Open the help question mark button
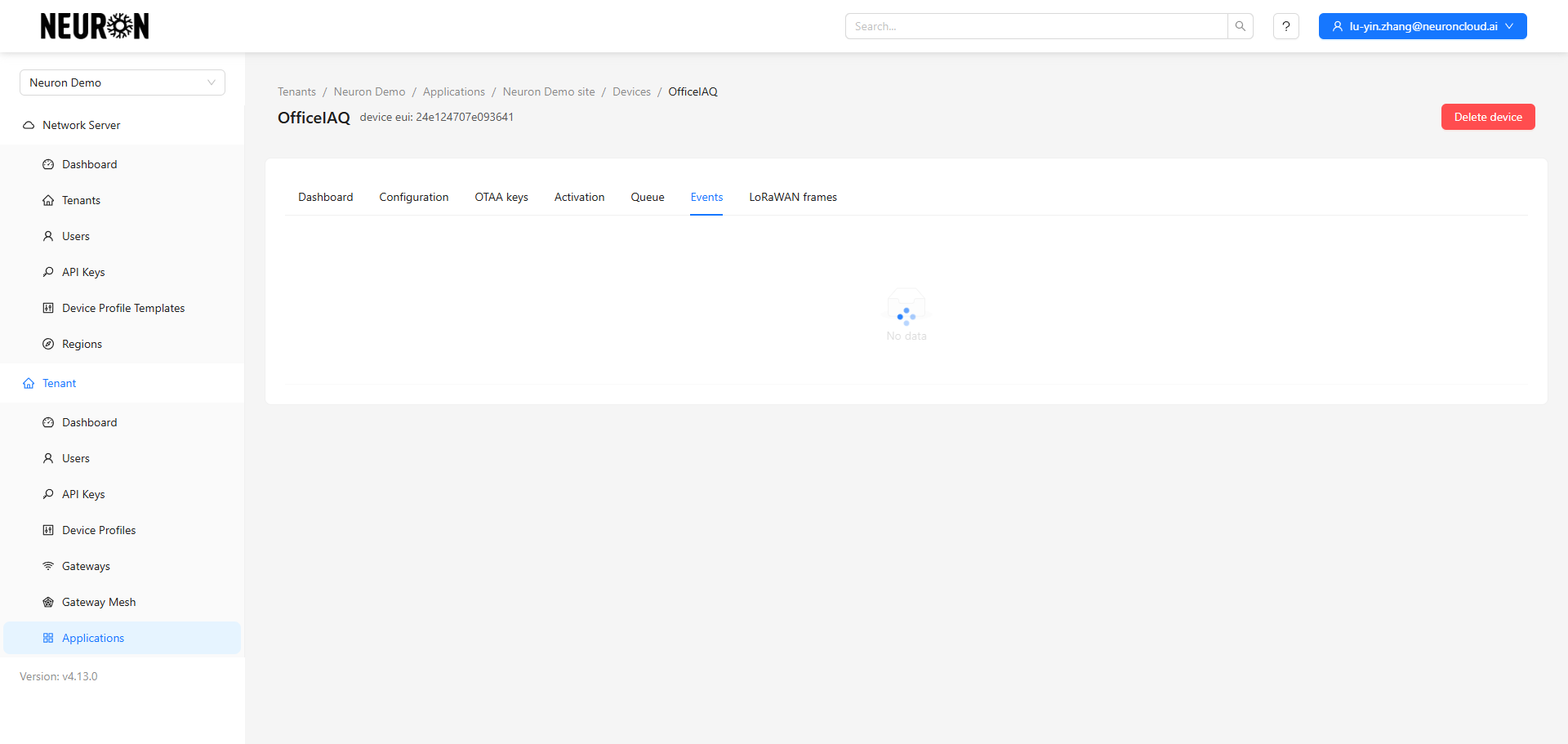This screenshot has width=1568, height=744. click(x=1286, y=26)
